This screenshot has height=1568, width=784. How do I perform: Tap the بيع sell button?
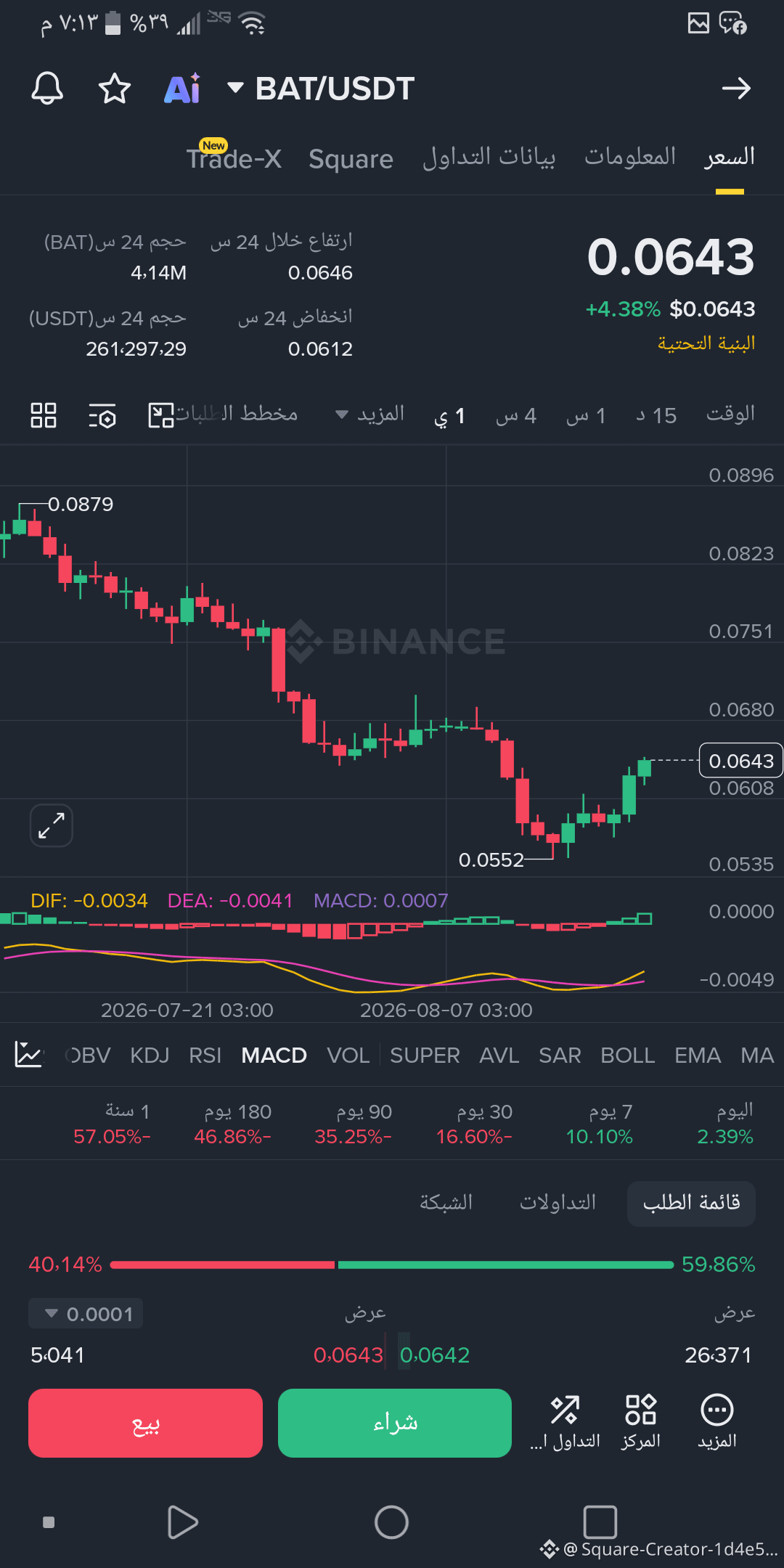[x=145, y=1423]
